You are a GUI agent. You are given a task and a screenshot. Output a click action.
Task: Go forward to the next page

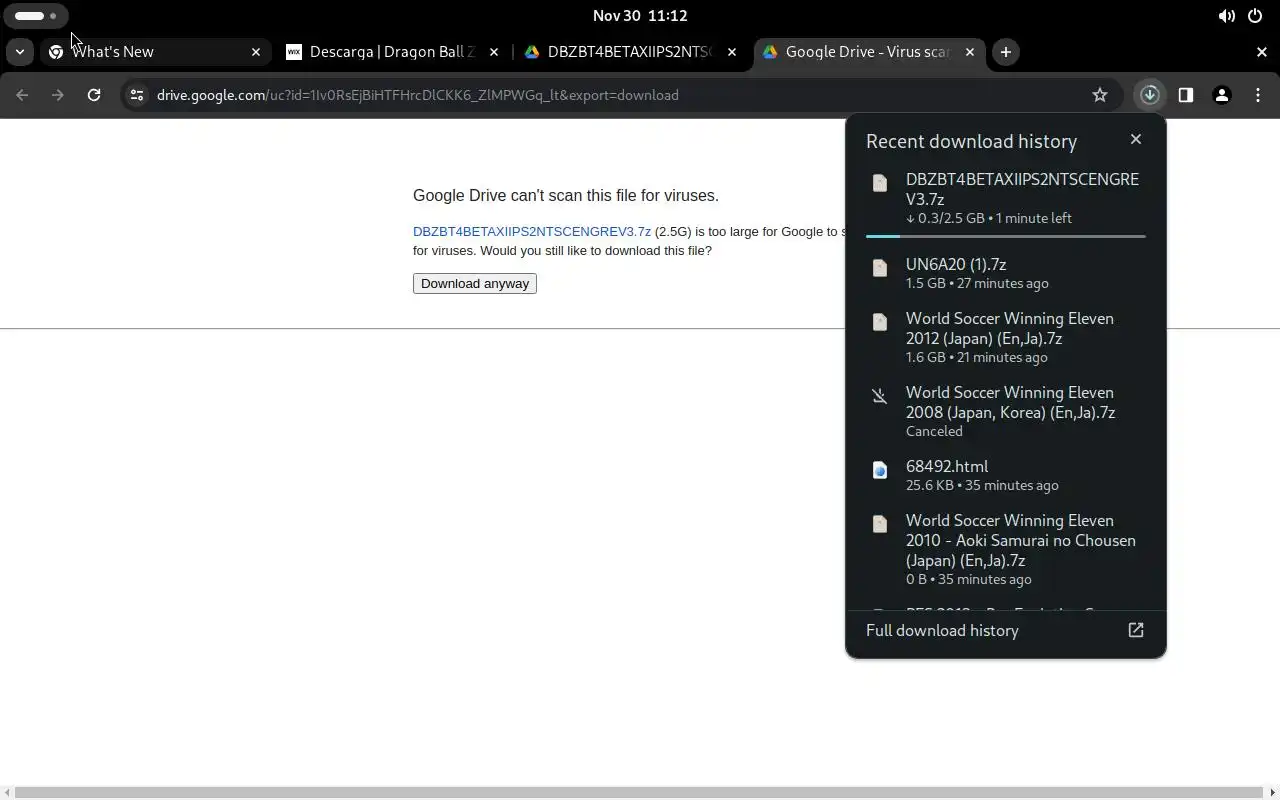point(58,95)
